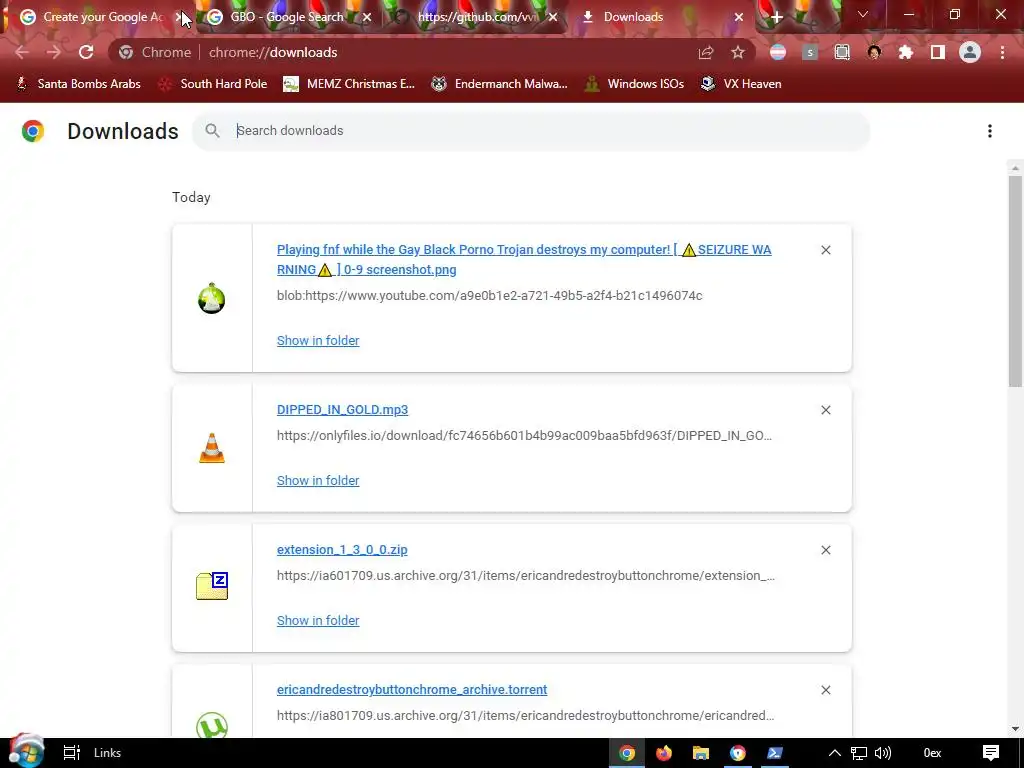Open the profile avatar menu
This screenshot has height=768, width=1024.
(970, 52)
